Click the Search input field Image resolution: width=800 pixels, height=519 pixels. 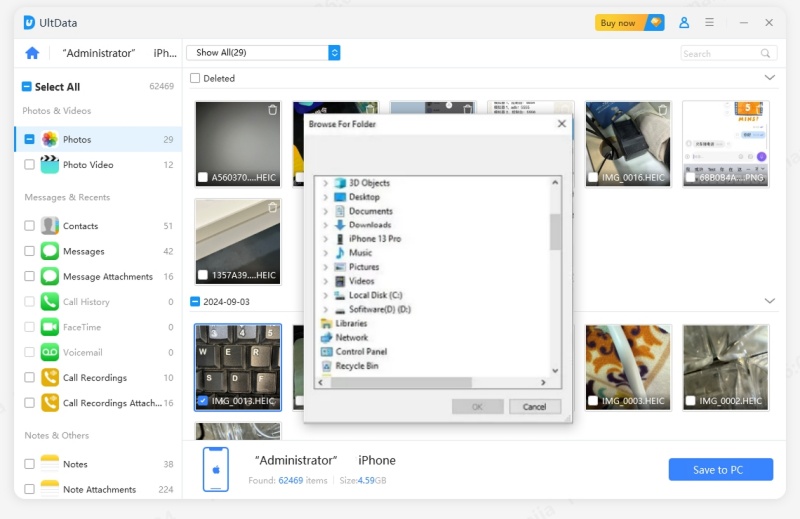click(x=720, y=53)
